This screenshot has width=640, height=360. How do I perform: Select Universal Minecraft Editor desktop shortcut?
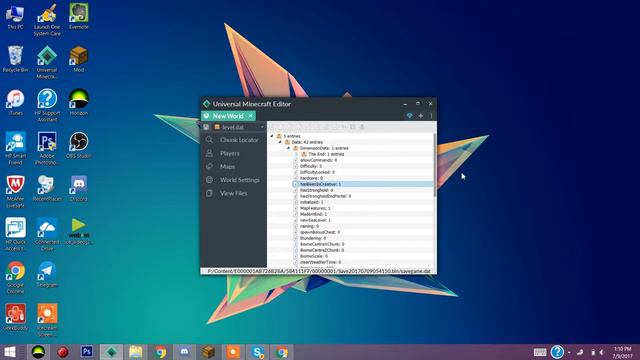click(47, 62)
